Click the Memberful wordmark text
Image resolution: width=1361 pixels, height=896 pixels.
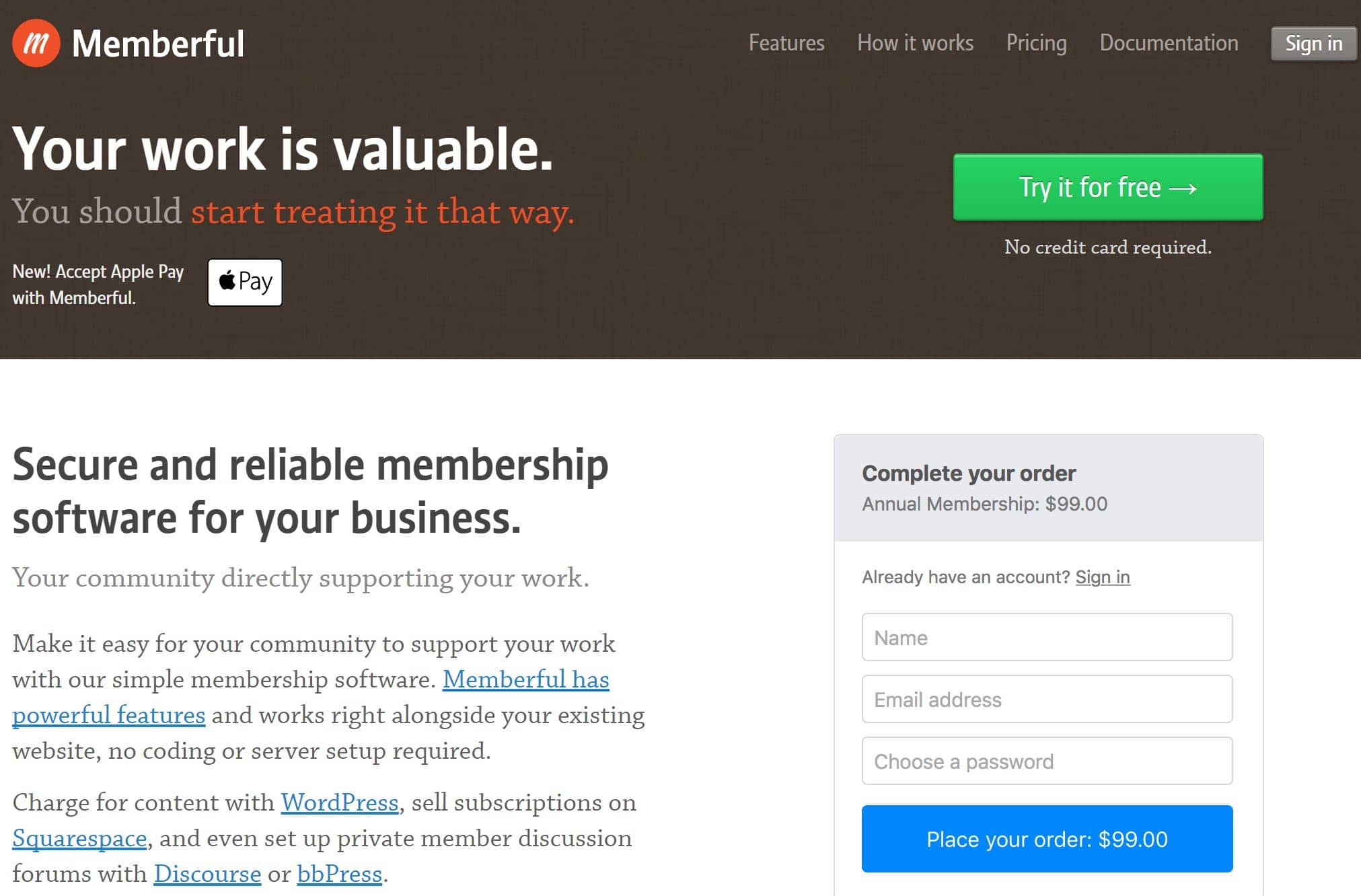pos(158,44)
